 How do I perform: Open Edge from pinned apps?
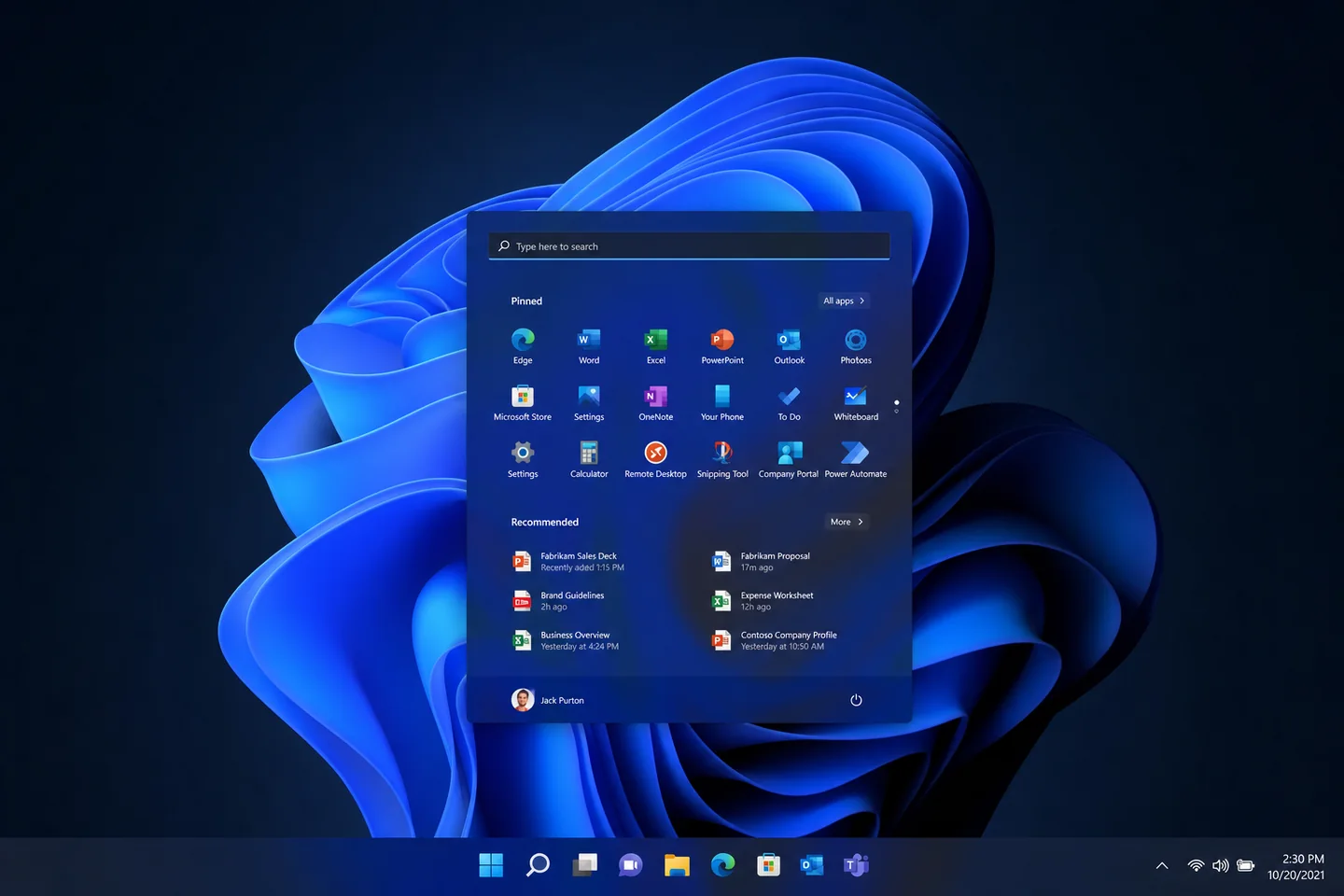click(523, 346)
